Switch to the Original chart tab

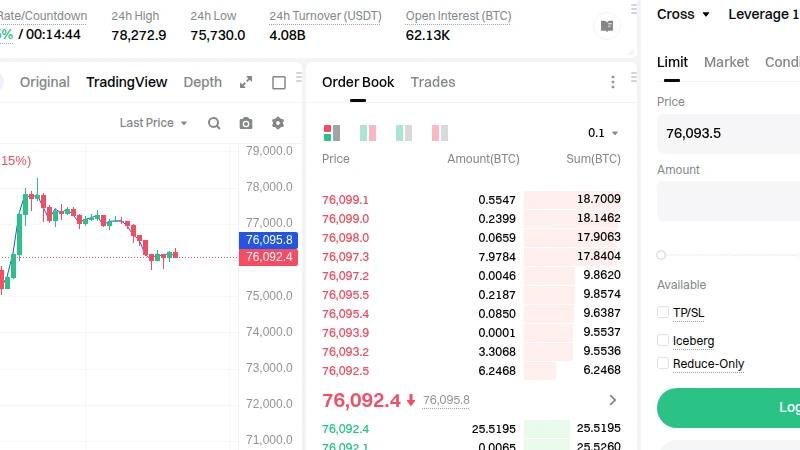click(x=45, y=82)
